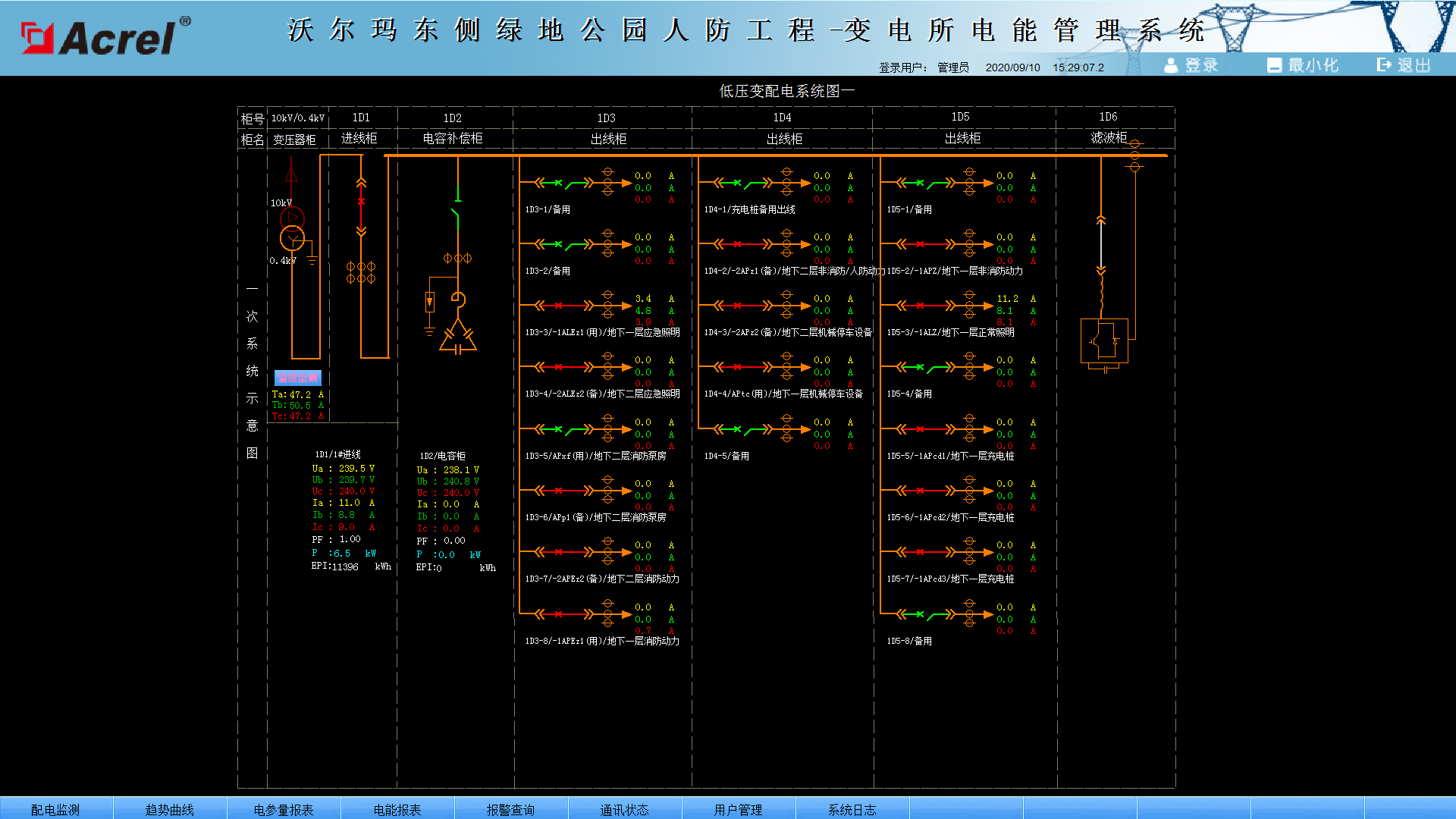Image resolution: width=1456 pixels, height=819 pixels.
Task: Click the 退出 button
Action: point(1404,65)
